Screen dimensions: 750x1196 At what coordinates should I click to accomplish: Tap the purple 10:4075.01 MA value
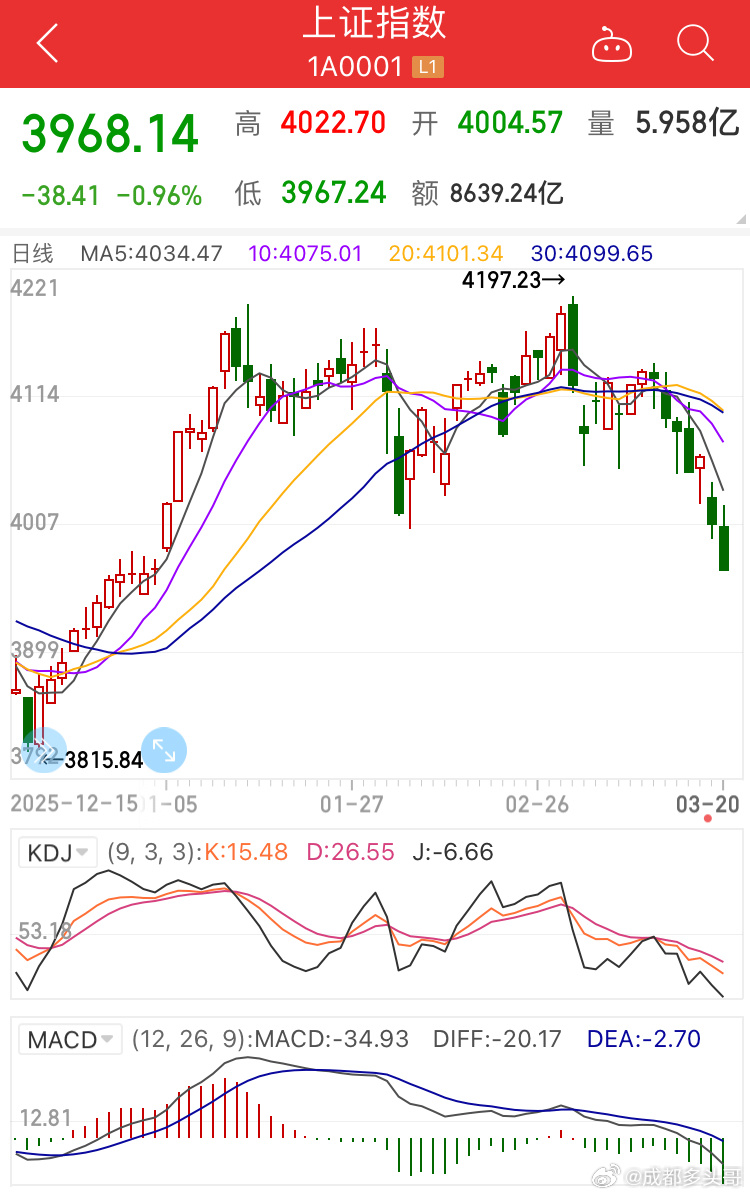(x=305, y=253)
